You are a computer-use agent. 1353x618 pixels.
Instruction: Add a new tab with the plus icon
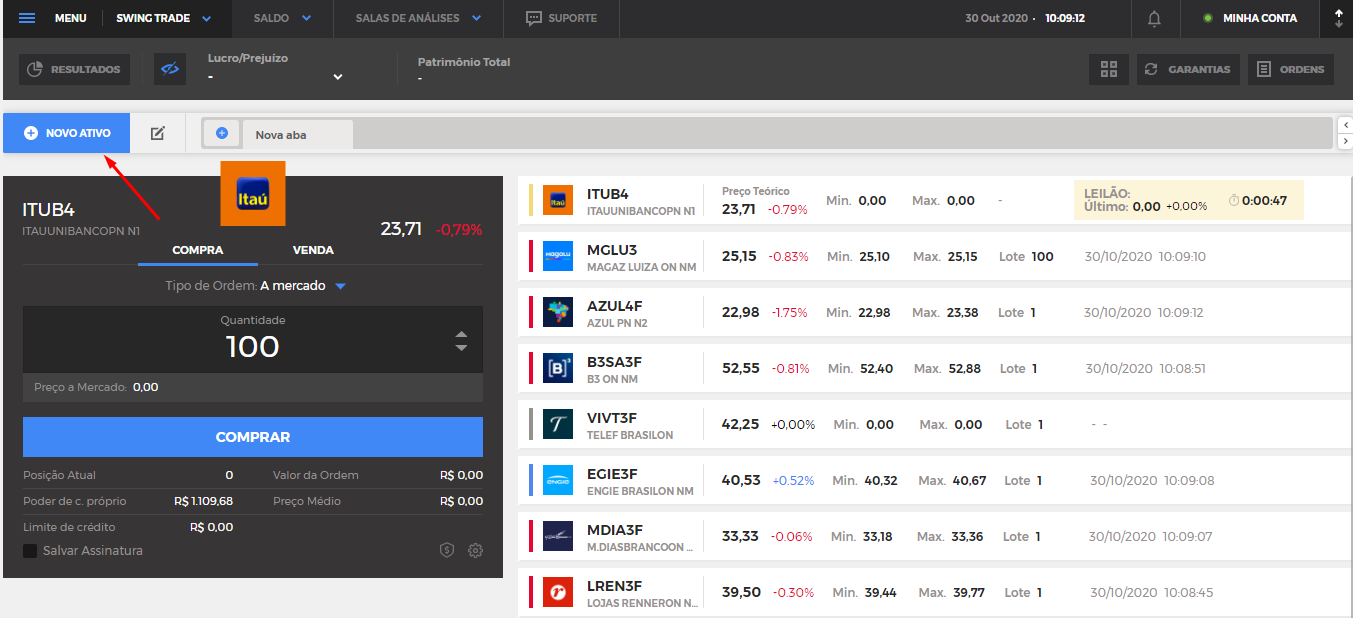(x=222, y=133)
